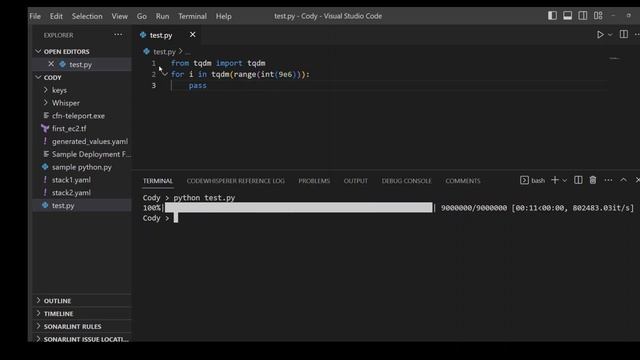Open Sample Deployment file
Image resolution: width=640 pixels, height=360 pixels.
pos(82,154)
